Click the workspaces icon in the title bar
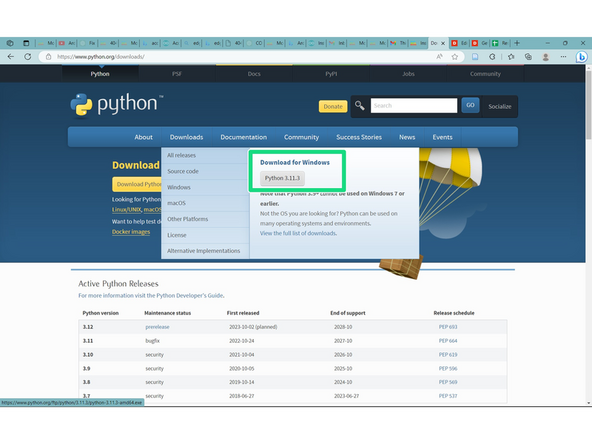 click(x=10, y=43)
